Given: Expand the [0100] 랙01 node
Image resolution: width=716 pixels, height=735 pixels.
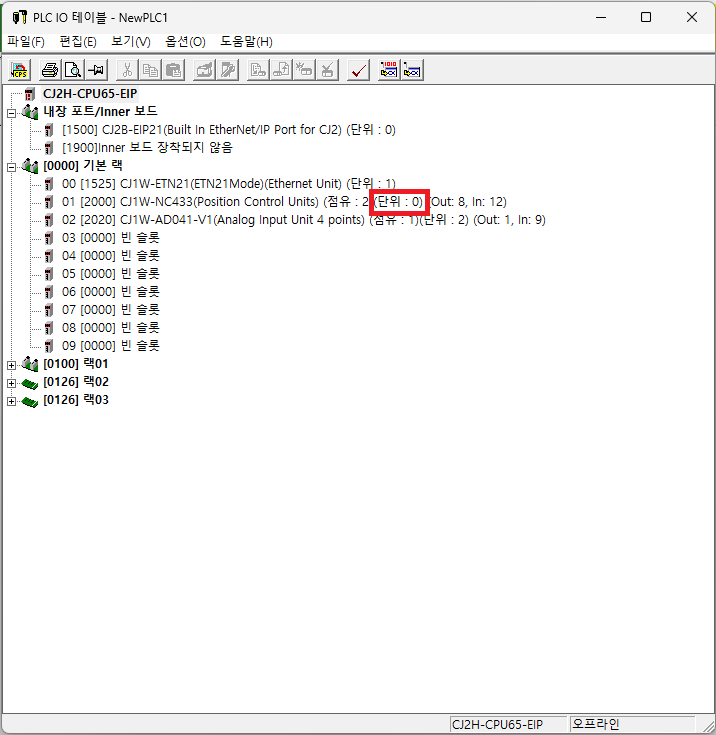Looking at the screenshot, I should click(11, 365).
